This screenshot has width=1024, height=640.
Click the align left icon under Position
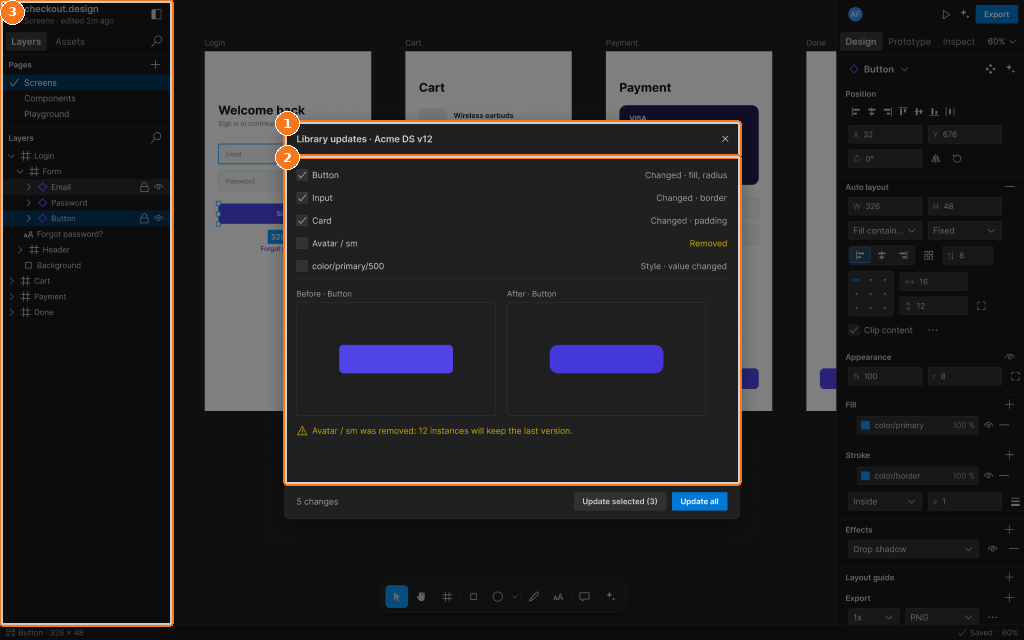(x=856, y=112)
